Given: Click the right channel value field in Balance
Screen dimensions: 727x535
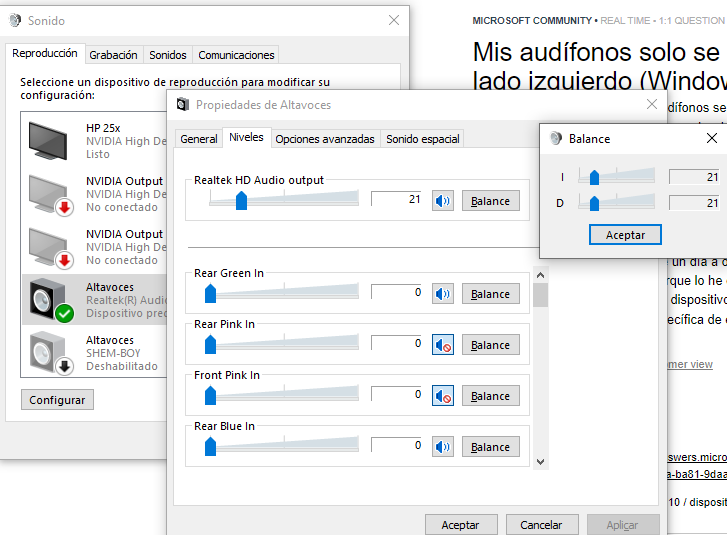Looking at the screenshot, I should coord(694,203).
